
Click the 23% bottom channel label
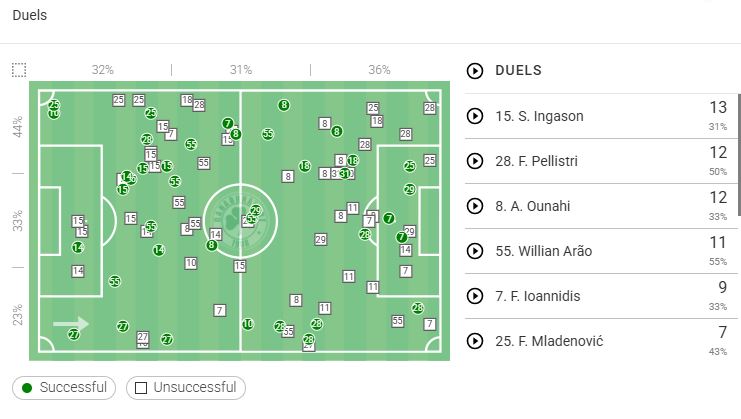pos(18,317)
